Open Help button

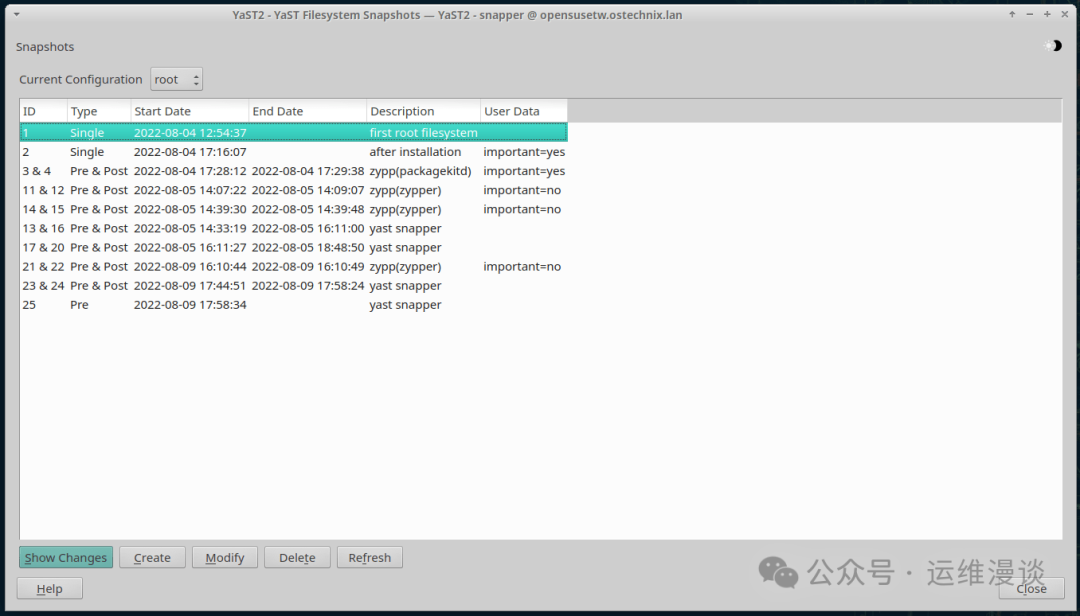pos(50,588)
